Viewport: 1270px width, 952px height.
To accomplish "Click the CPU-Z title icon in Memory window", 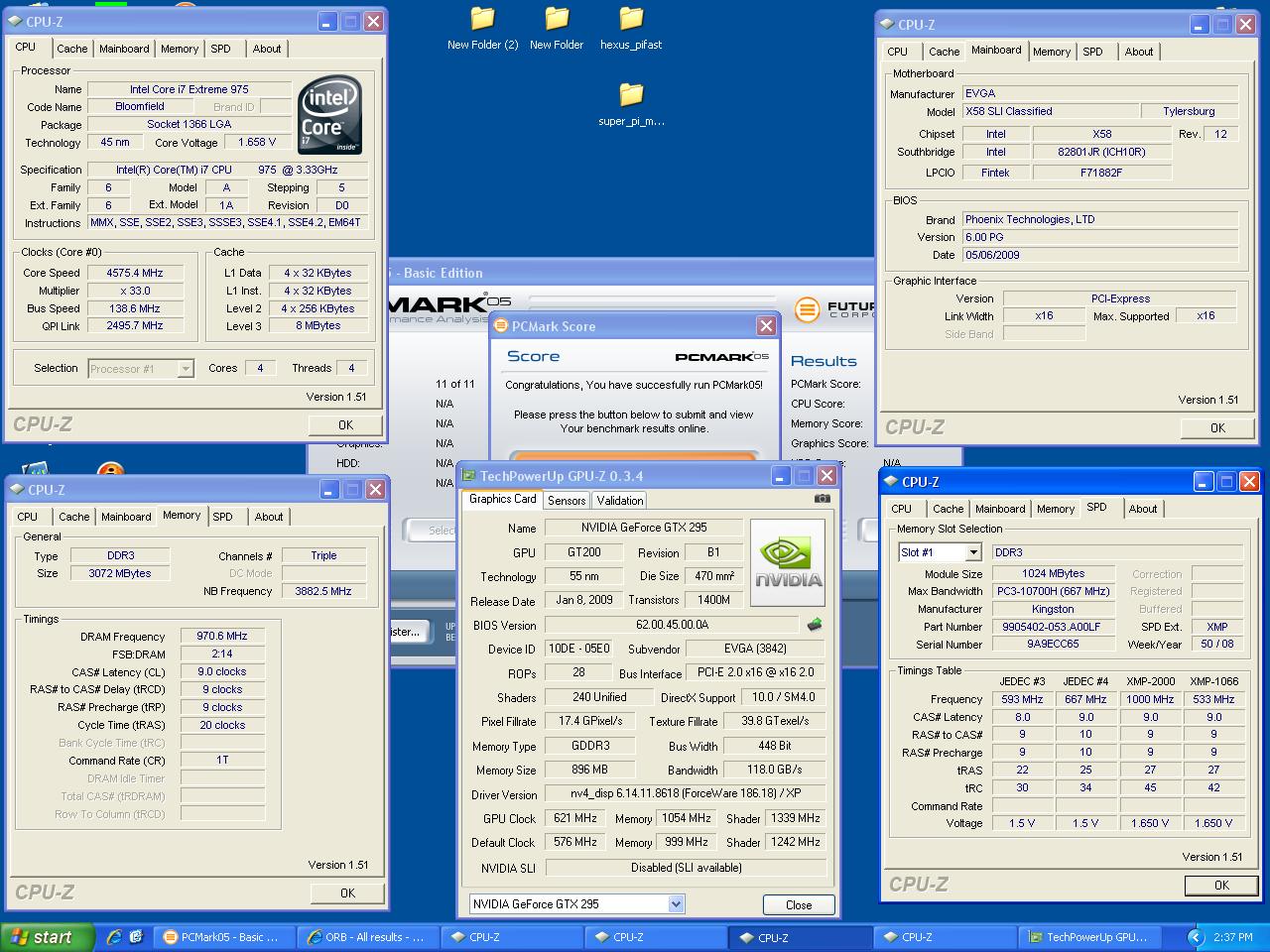I will coord(16,490).
